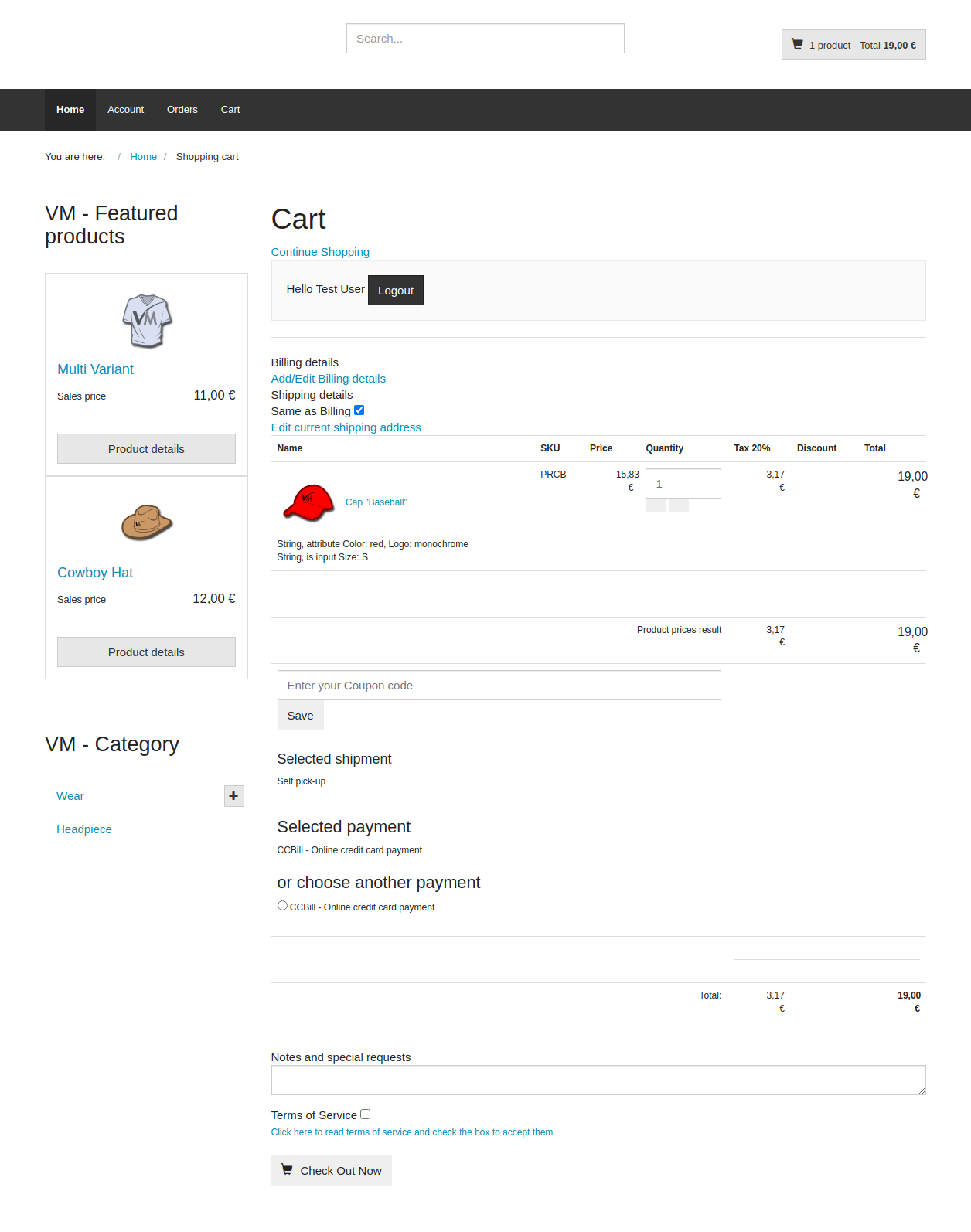
Task: Open the Orders menu item
Action: (x=182, y=110)
